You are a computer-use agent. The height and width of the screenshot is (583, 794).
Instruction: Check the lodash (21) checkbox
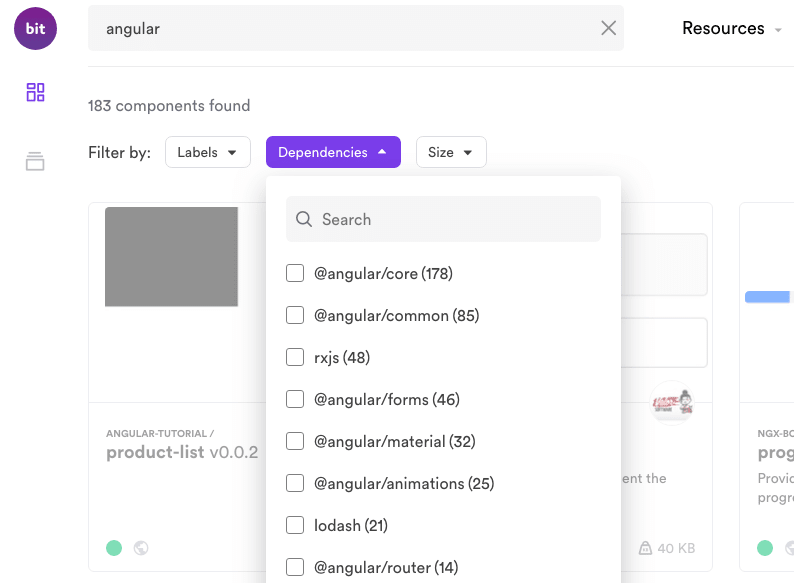point(295,525)
